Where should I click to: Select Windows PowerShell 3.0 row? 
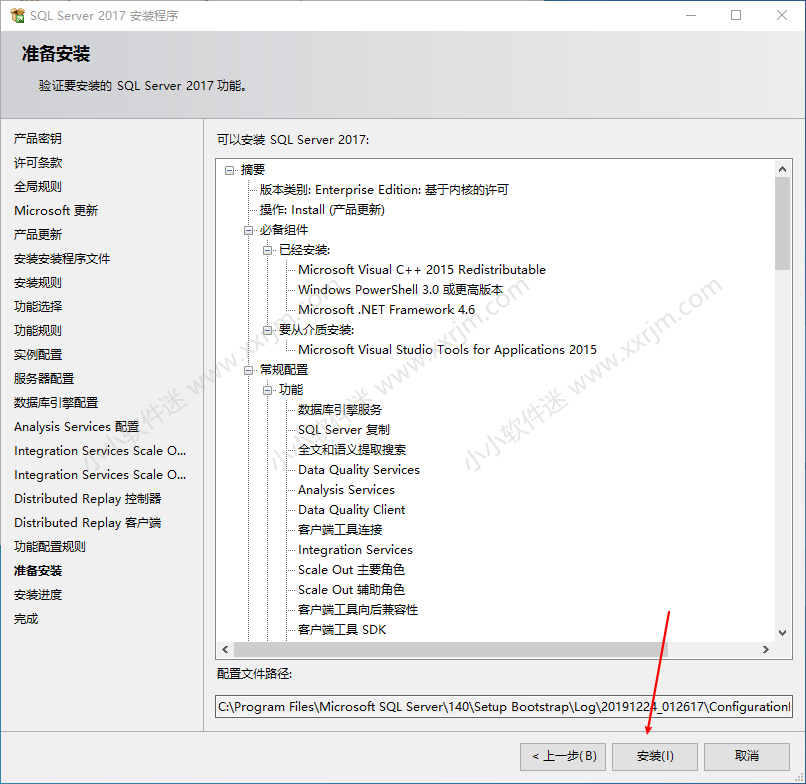pyautogui.click(x=400, y=290)
